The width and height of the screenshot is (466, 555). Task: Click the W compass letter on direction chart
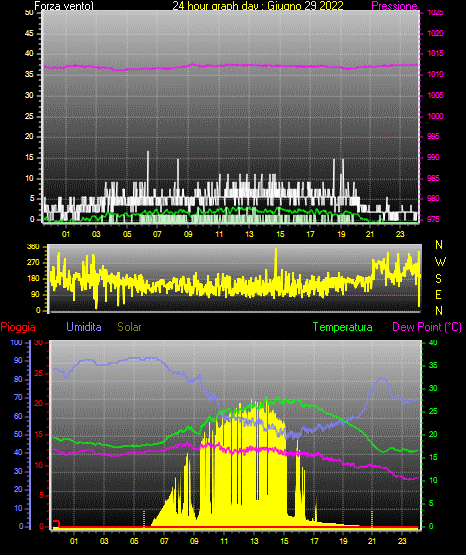pos(440,262)
